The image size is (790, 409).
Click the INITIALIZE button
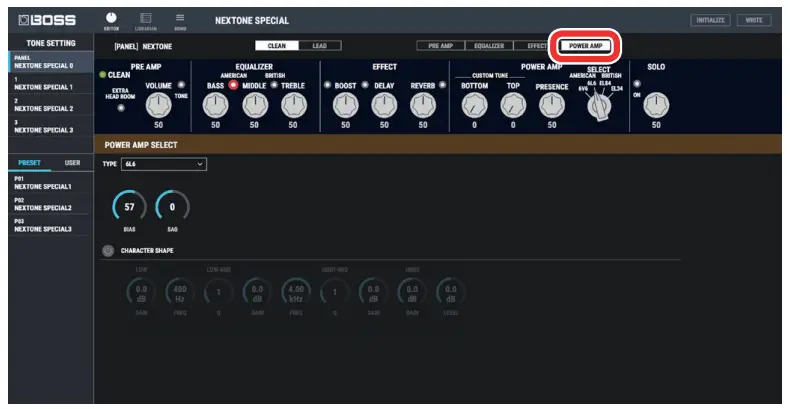click(x=710, y=20)
